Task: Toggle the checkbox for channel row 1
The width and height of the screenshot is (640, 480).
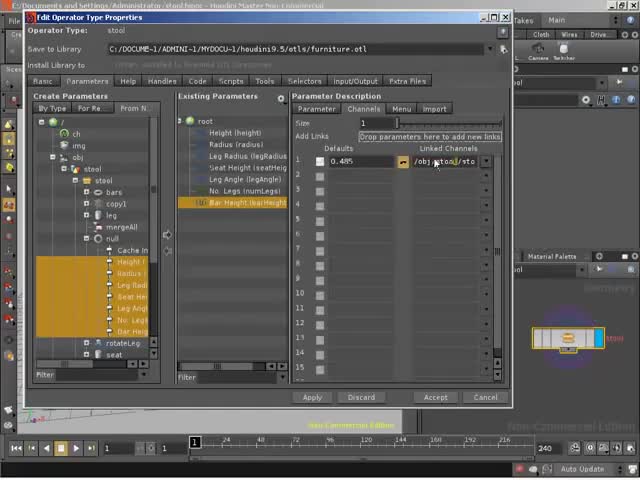Action: 320,161
